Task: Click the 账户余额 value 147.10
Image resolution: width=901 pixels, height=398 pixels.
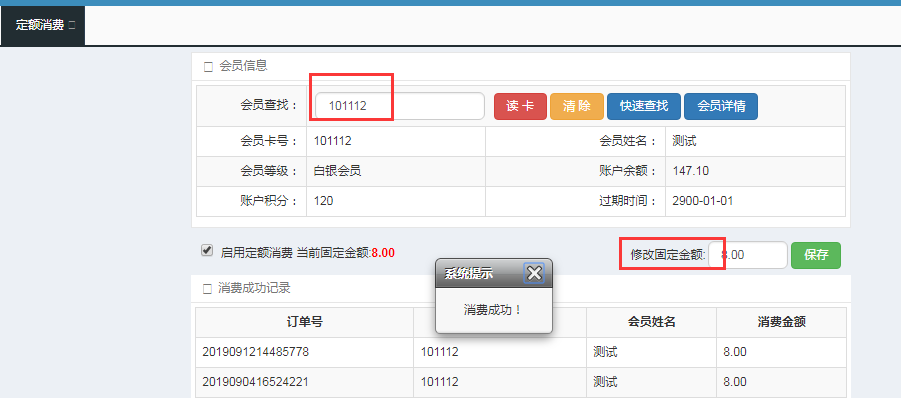Action: pyautogui.click(x=691, y=171)
